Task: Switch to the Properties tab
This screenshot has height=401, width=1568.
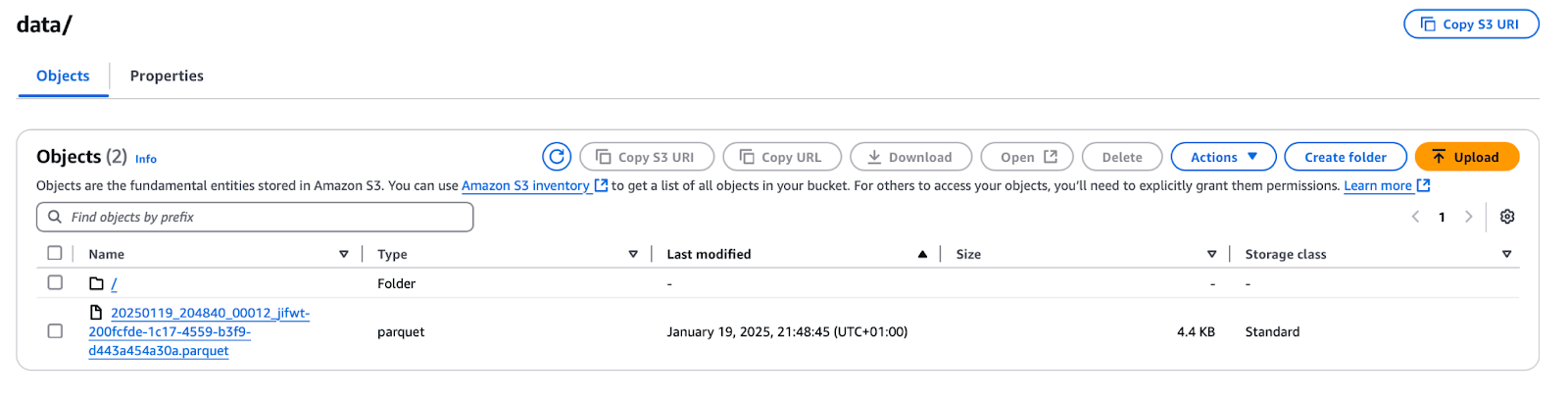Action: pos(167,75)
